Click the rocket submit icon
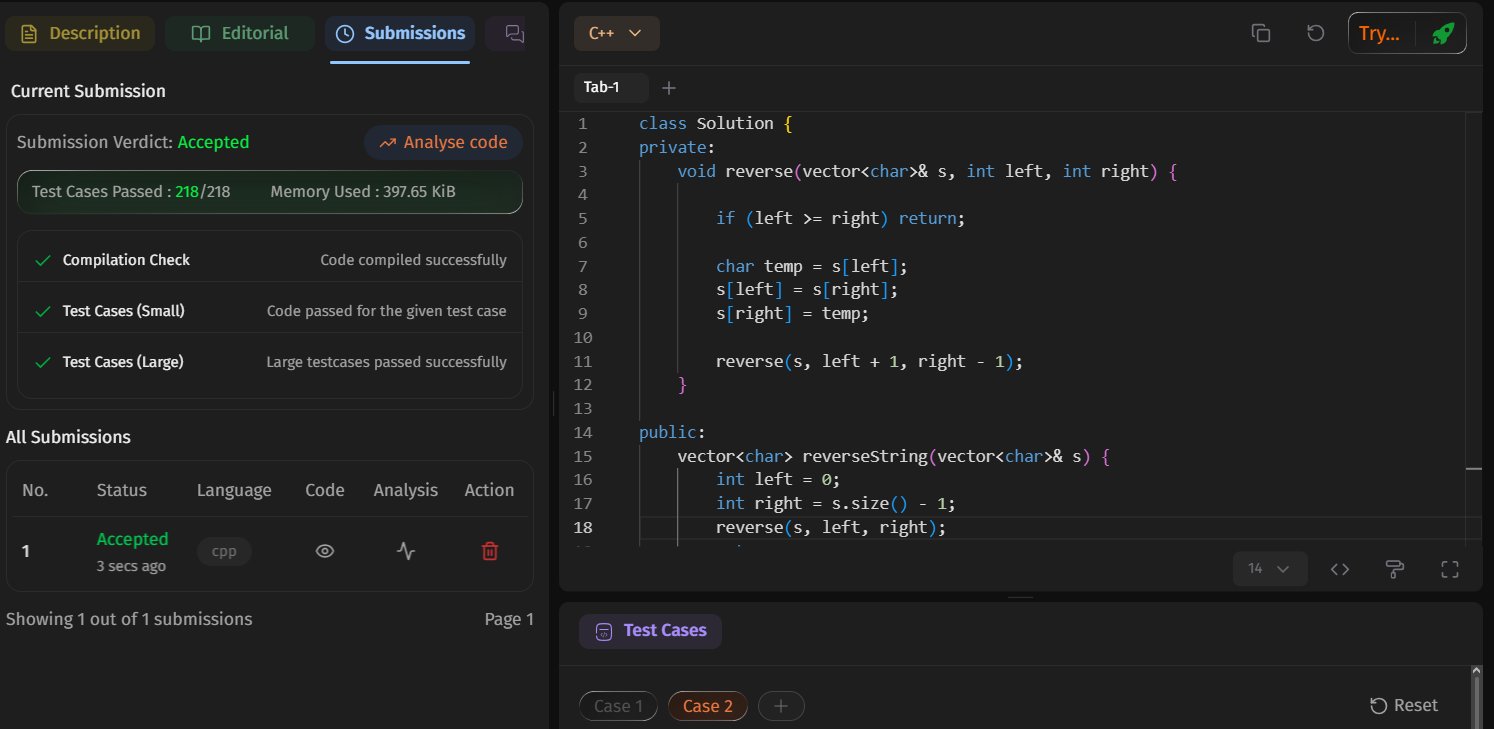Screen dimensions: 1494x729 pos(1442,33)
